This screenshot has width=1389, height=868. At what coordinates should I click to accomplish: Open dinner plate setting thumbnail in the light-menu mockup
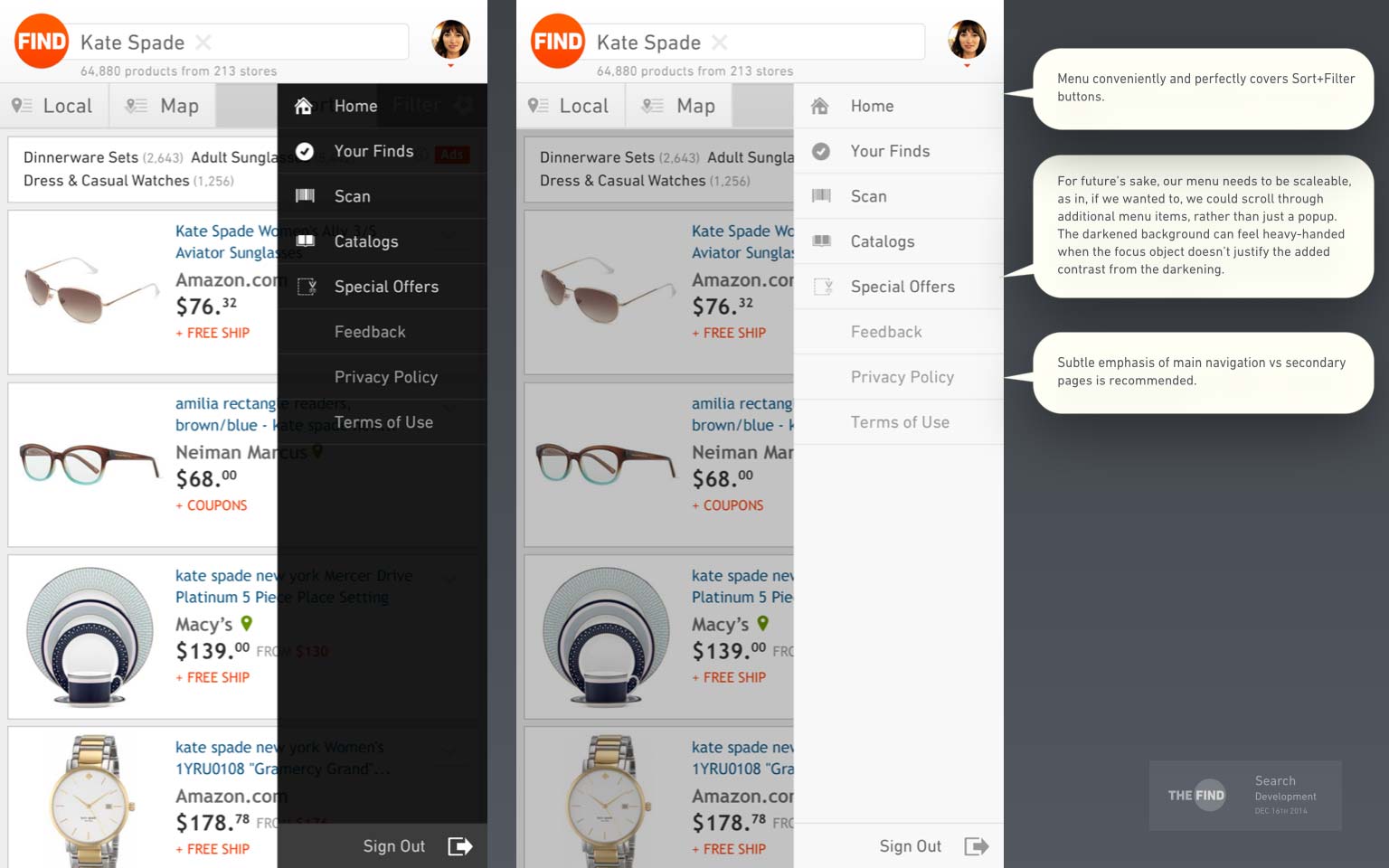pos(605,637)
